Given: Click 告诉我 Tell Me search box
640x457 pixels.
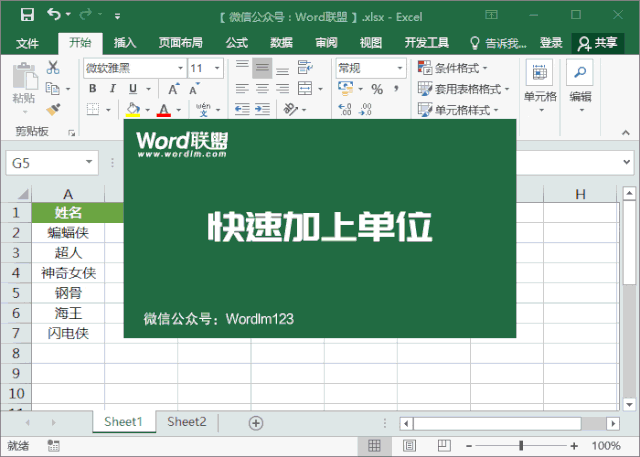Looking at the screenshot, I should pyautogui.click(x=498, y=43).
